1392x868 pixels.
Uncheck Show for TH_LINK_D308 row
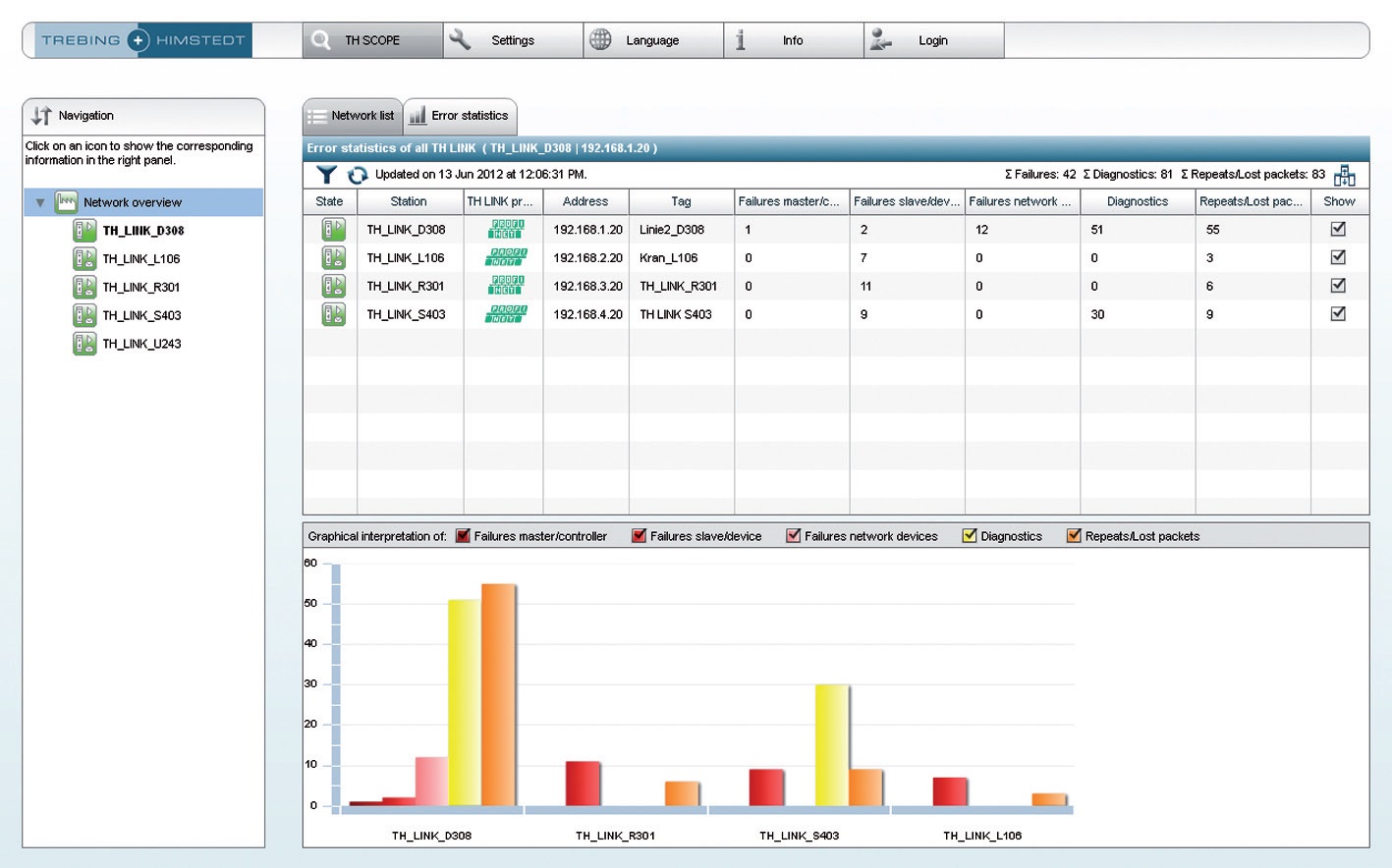(1338, 229)
